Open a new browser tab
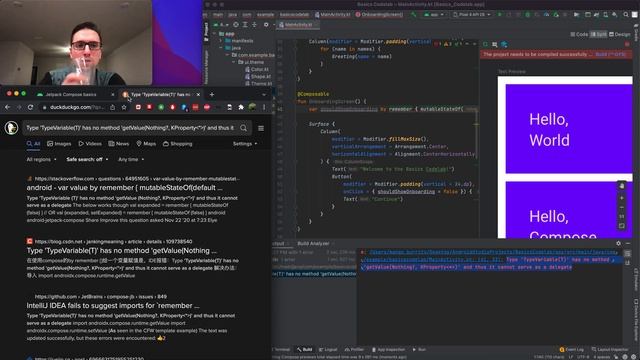Viewport: 640px width, 360px height. (x=211, y=95)
